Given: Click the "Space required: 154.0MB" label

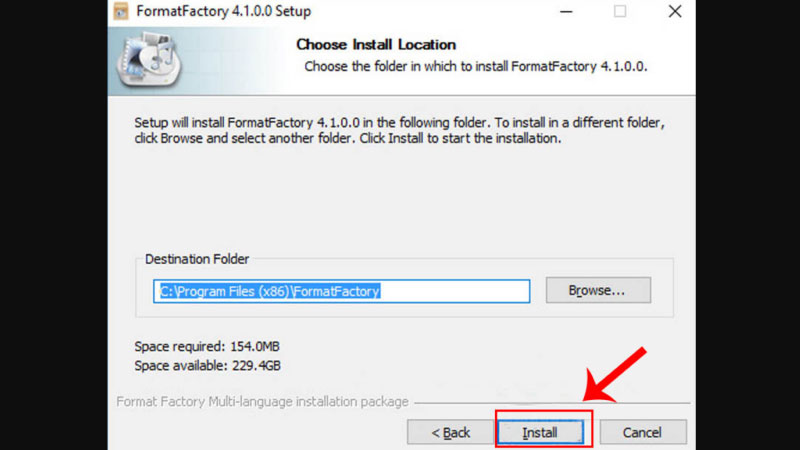Looking at the screenshot, I should (x=207, y=346).
